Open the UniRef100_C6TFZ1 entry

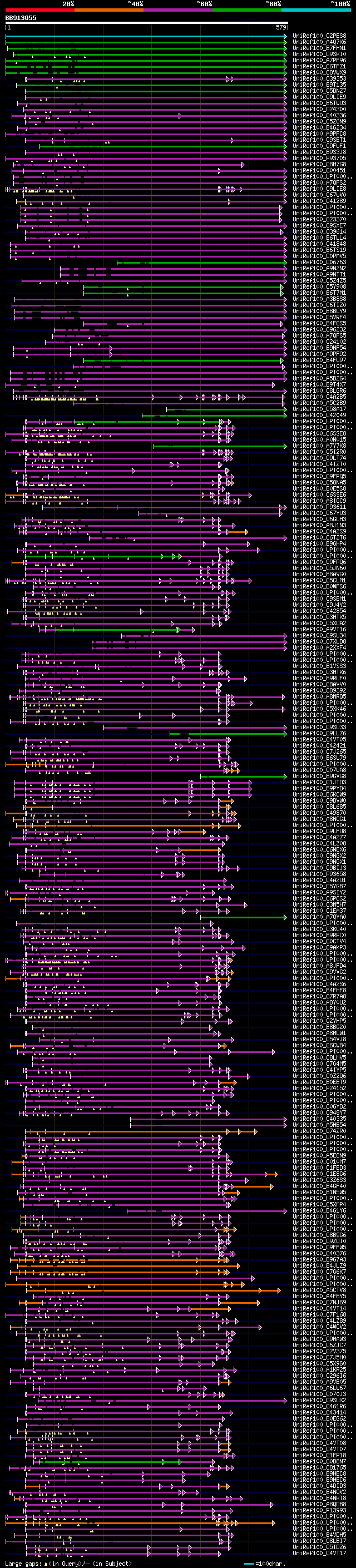coord(319,66)
